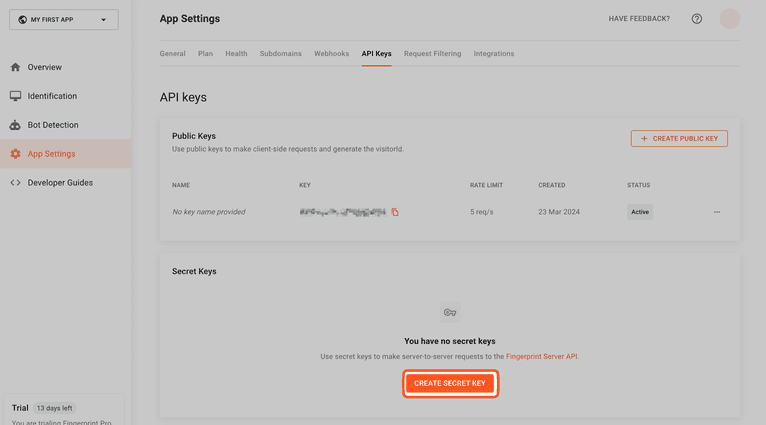The image size is (766, 425).
Task: Click the Bot Detection robot icon
Action: pos(15,125)
